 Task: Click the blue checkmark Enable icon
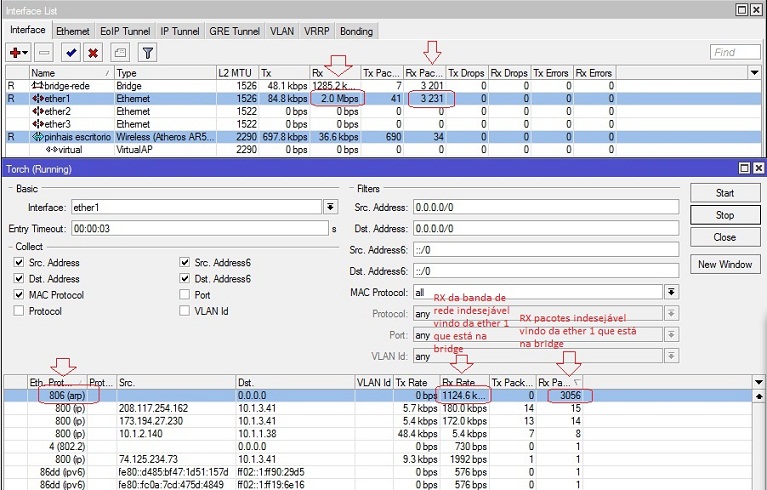tap(71, 52)
